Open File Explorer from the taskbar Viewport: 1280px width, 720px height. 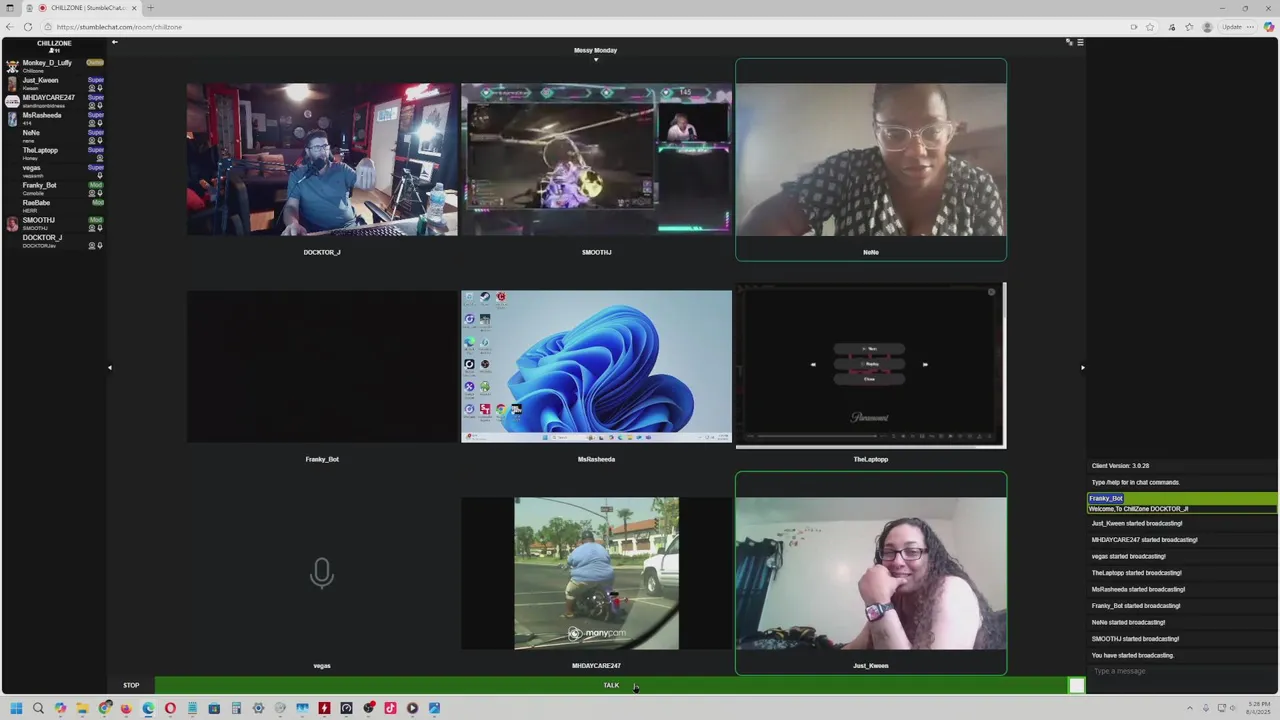[82, 708]
